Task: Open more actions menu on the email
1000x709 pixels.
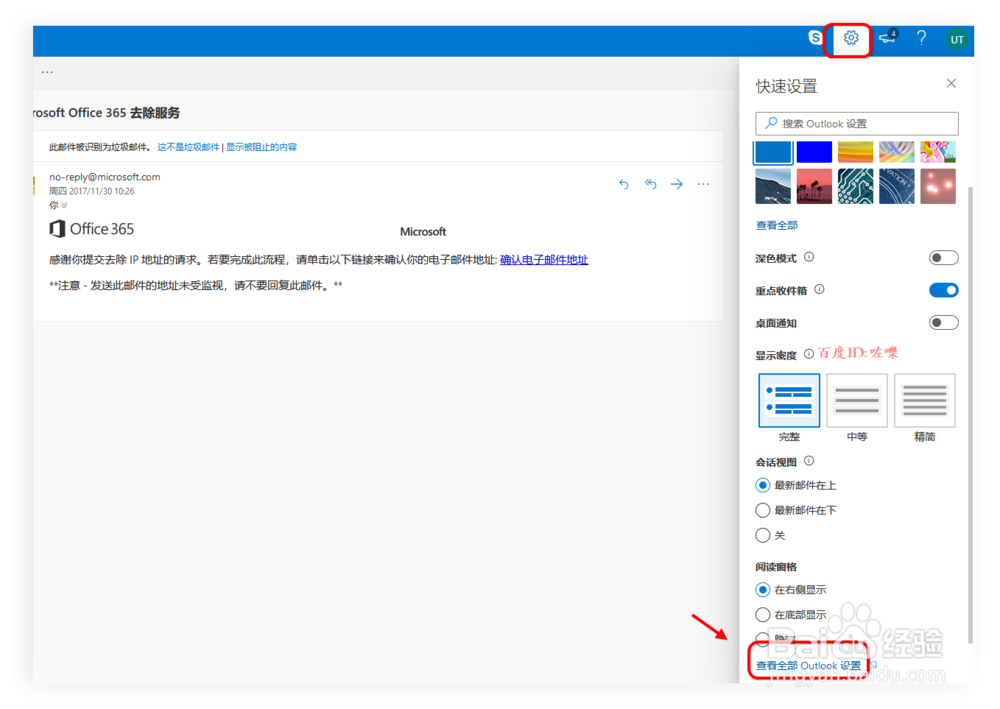Action: point(703,184)
